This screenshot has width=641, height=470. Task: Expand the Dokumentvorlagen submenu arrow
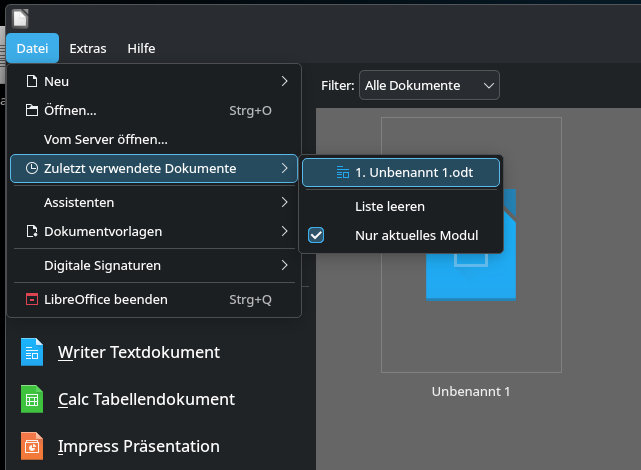point(285,231)
